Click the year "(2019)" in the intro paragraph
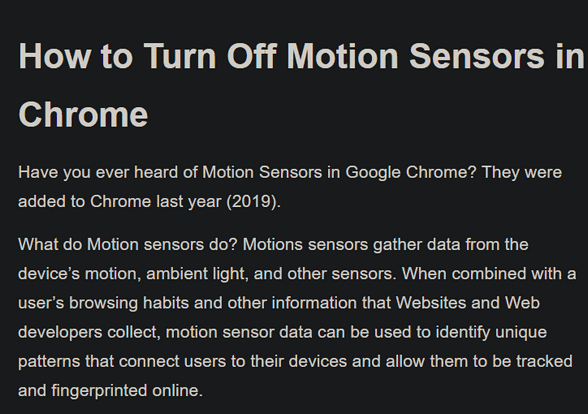Screen dimensions: 588x414 pyautogui.click(x=252, y=202)
